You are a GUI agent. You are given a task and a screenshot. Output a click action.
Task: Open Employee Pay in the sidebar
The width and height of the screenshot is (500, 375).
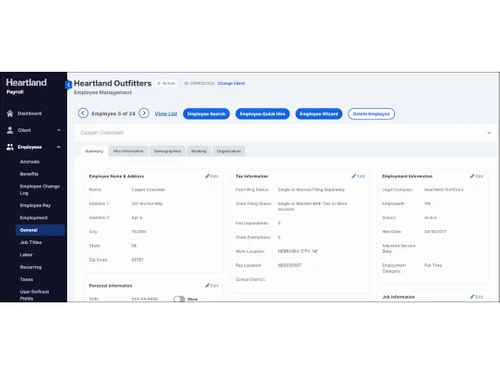pos(35,205)
